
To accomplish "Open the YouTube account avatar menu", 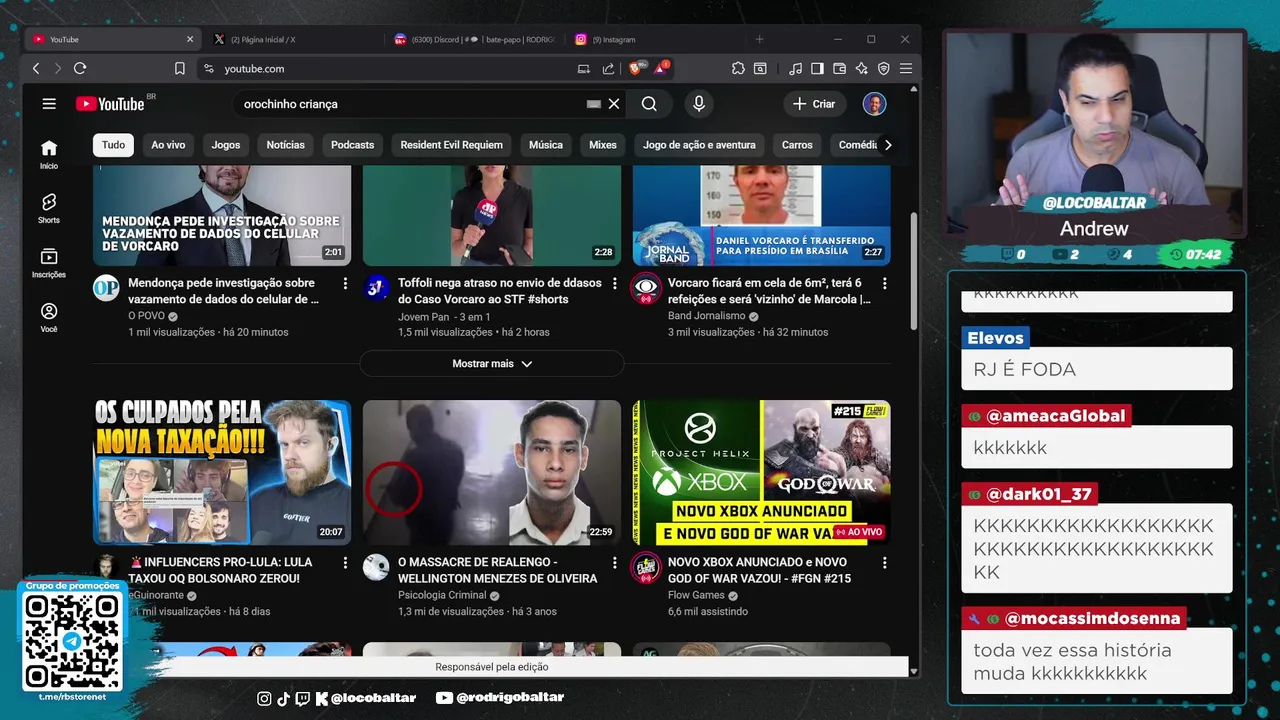I will tap(875, 104).
